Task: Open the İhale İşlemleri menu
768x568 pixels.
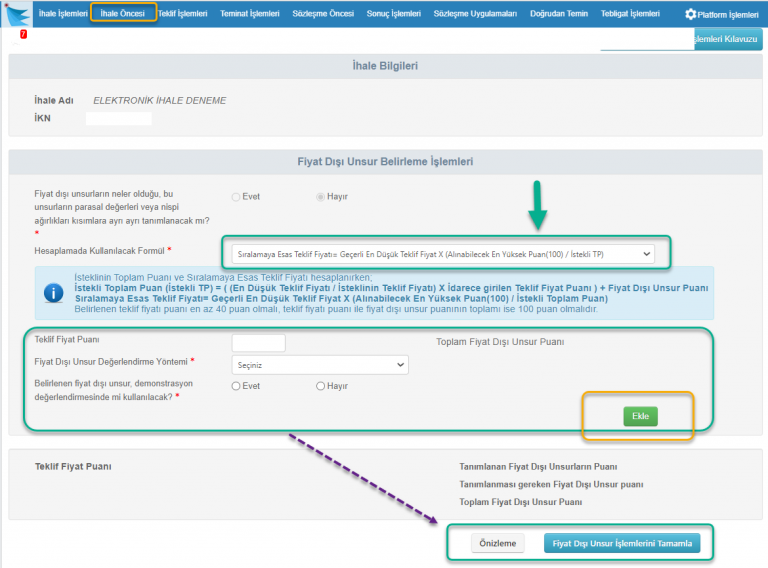Action: (x=60, y=14)
